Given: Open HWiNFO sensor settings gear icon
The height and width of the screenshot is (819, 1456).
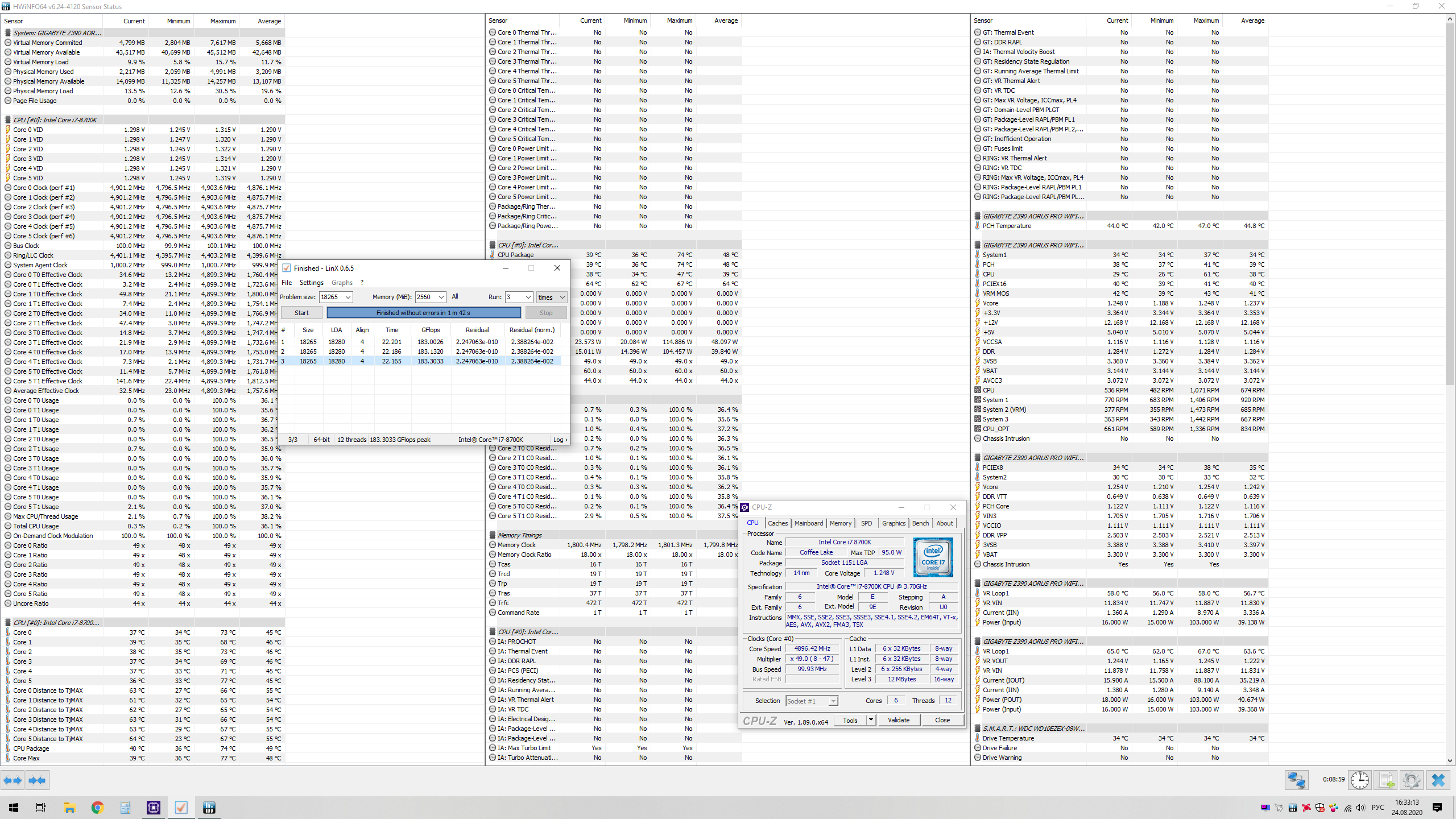Looking at the screenshot, I should 1411,780.
